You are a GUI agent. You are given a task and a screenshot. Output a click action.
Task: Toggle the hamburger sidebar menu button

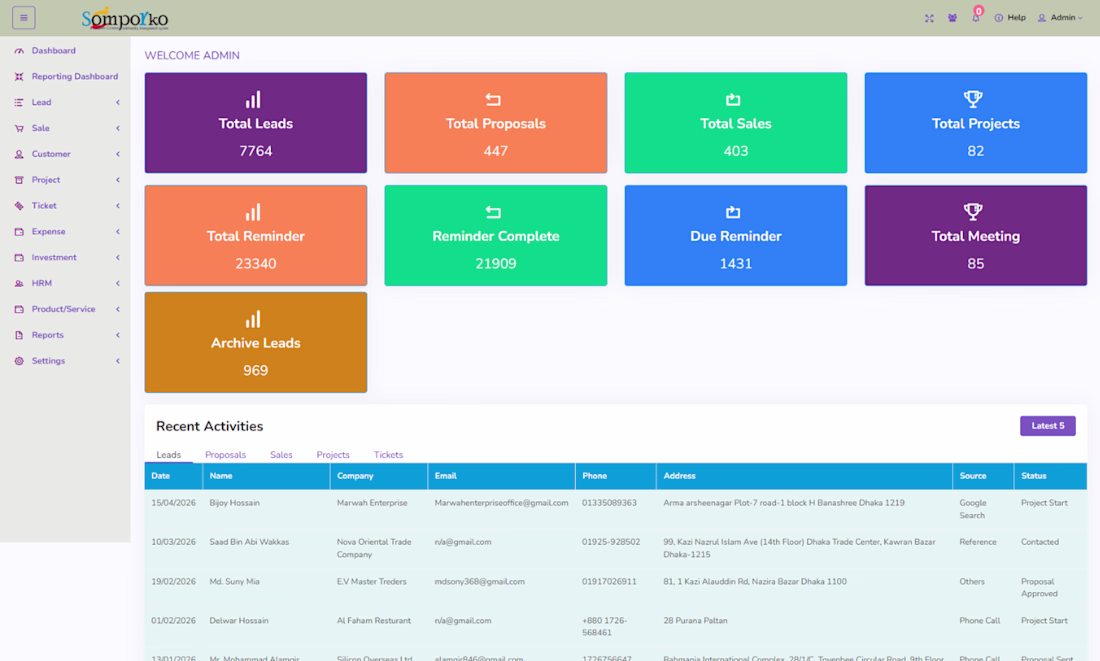[23, 18]
